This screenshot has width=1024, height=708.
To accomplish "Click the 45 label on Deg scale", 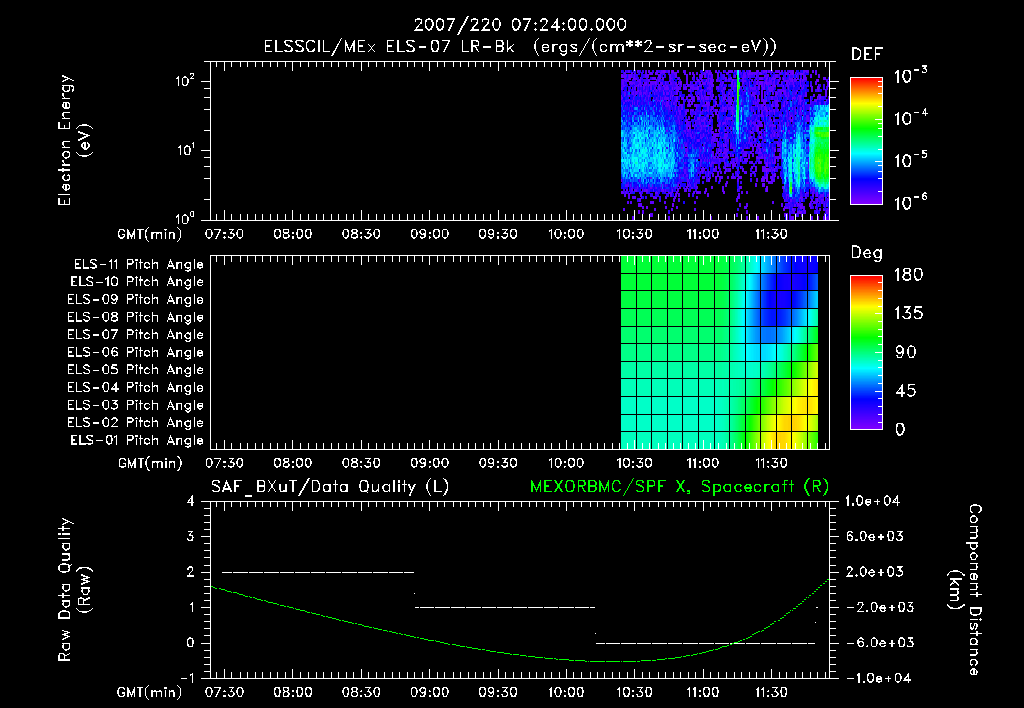I will click(x=906, y=391).
